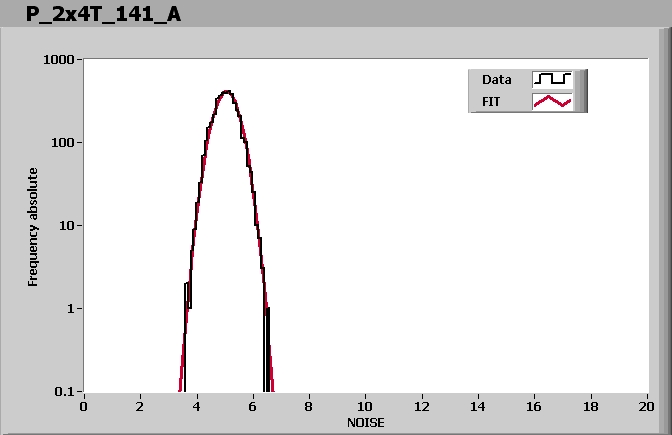This screenshot has height=435, width=672.
Task: Select the FIT label in plot legend
Action: pyautogui.click(x=492, y=101)
